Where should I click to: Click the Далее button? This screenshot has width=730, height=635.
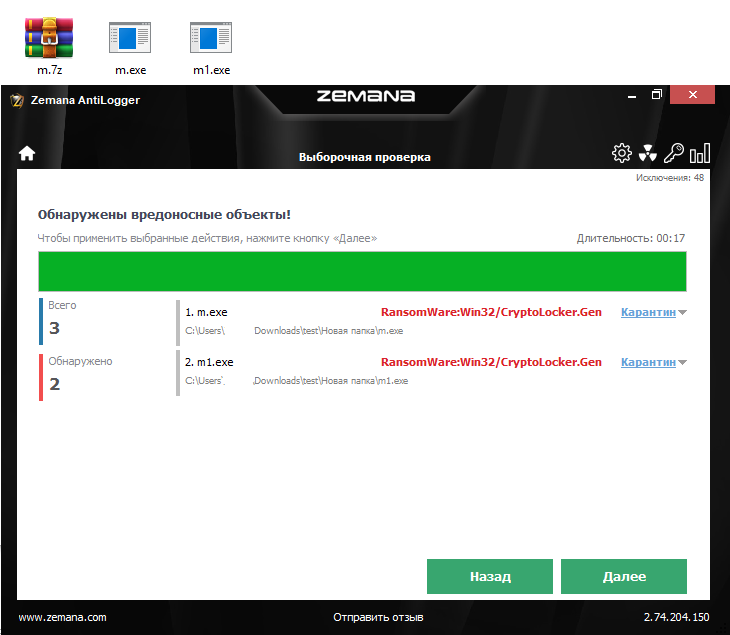coord(624,576)
